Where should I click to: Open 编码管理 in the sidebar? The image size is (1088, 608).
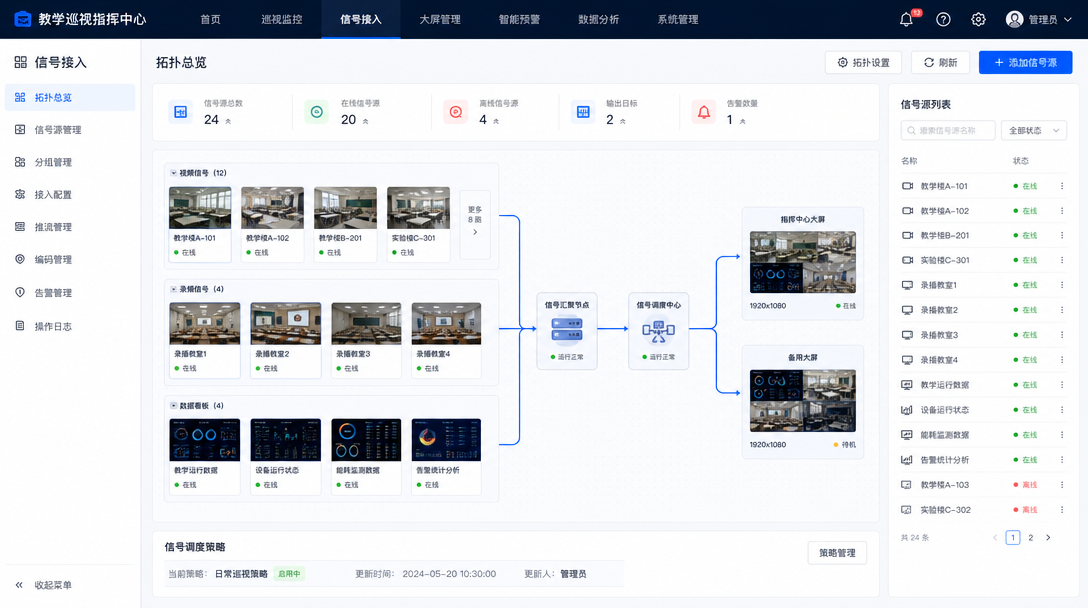click(x=70, y=260)
